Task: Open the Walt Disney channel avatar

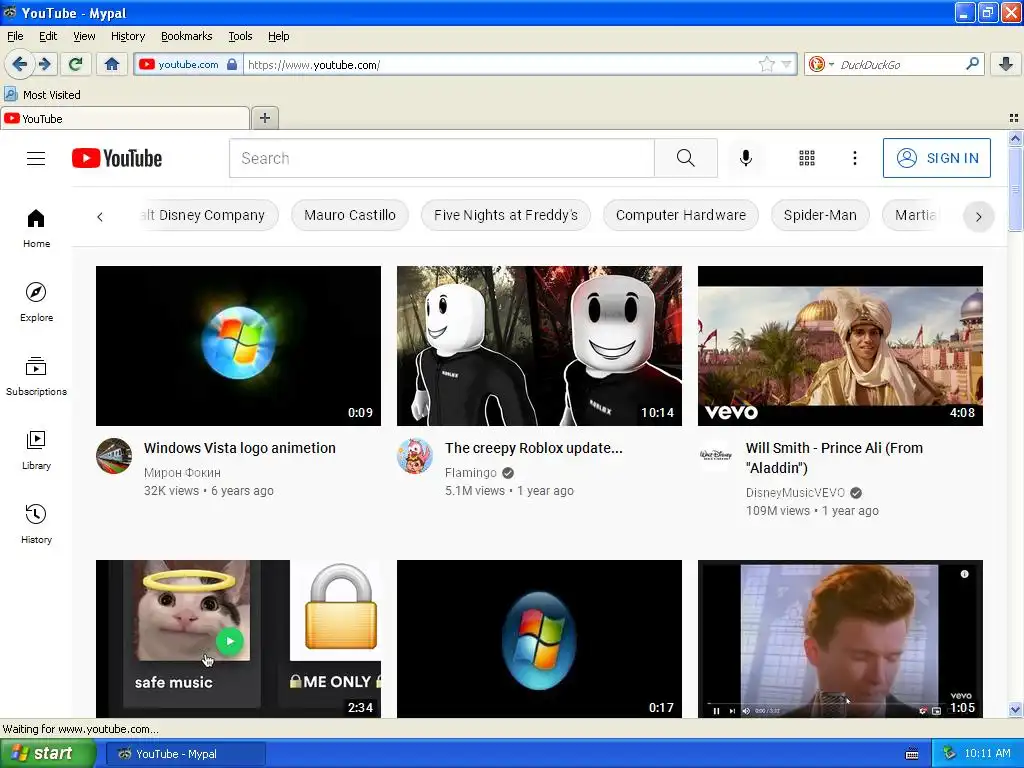Action: pos(716,456)
